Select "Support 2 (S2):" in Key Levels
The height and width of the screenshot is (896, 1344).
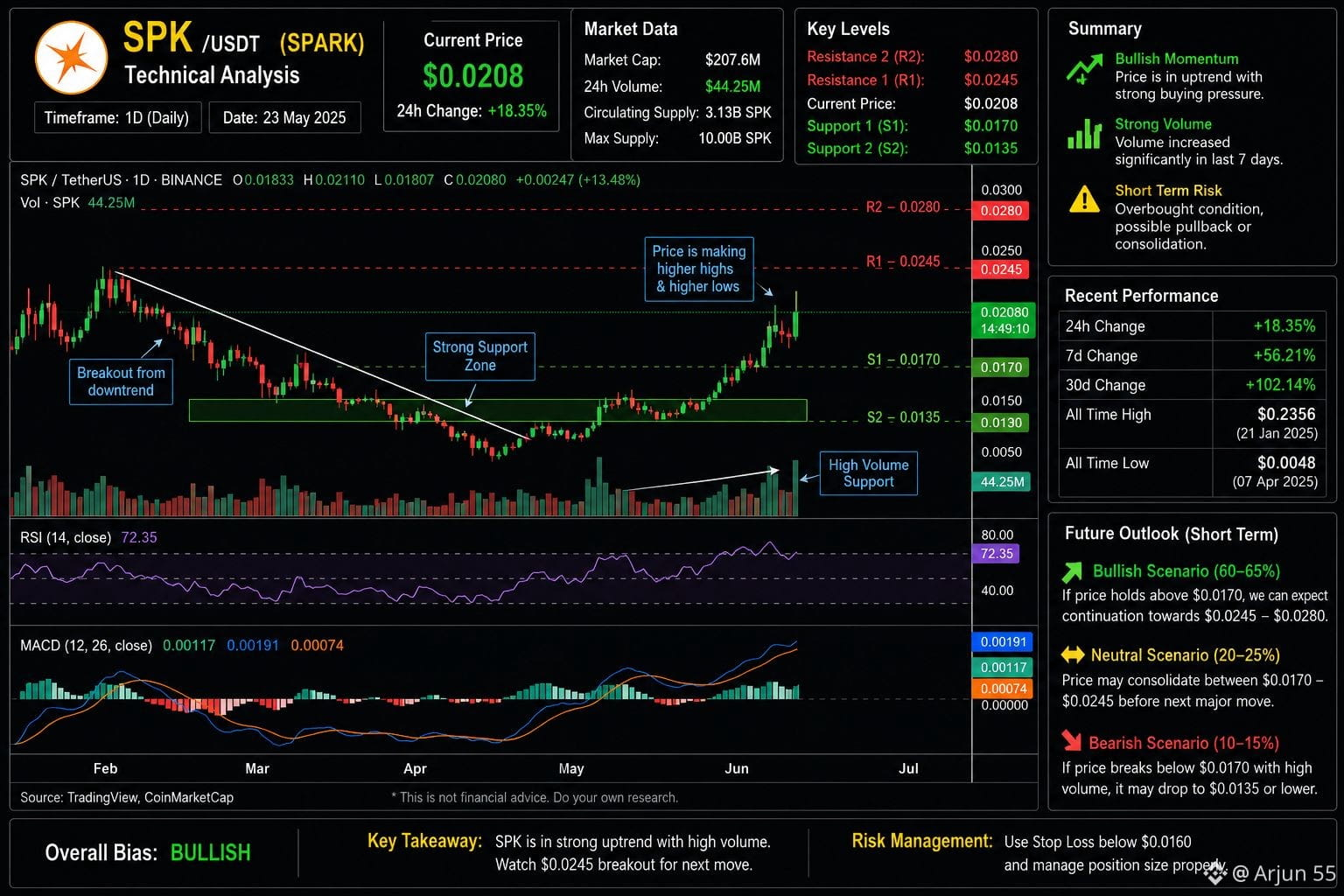[x=857, y=149]
